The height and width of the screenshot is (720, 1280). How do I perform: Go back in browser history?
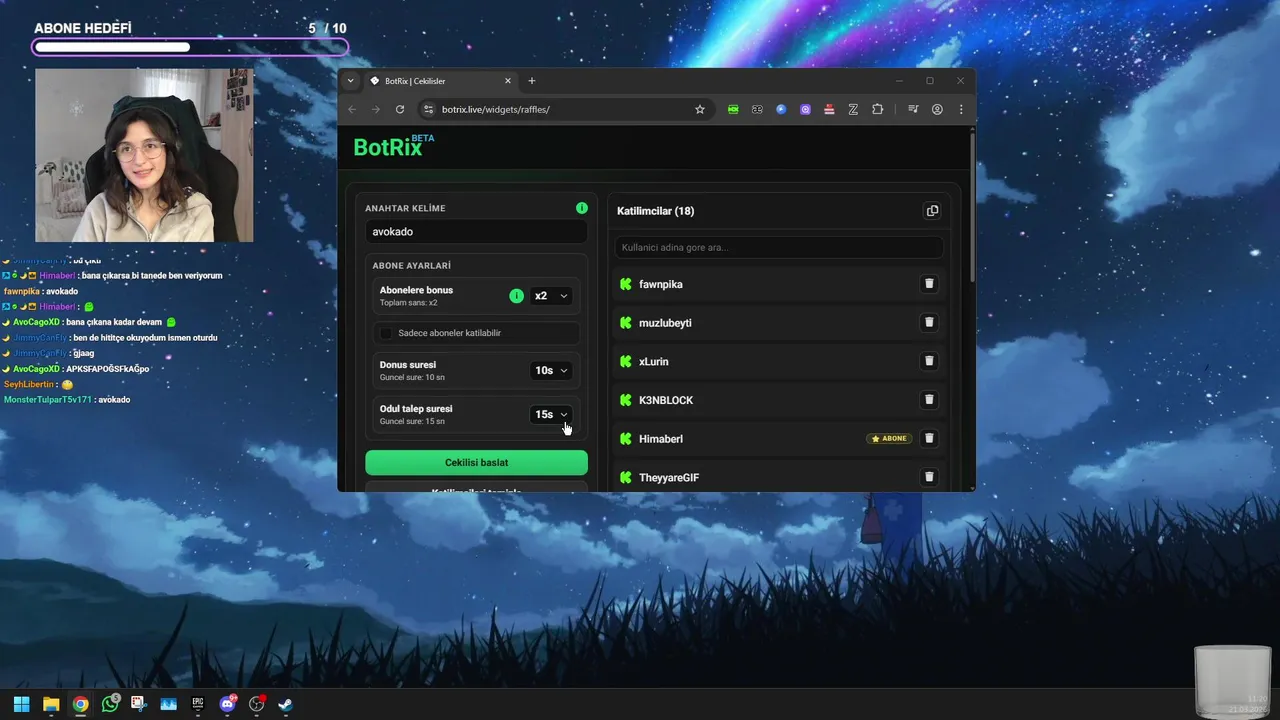point(352,109)
